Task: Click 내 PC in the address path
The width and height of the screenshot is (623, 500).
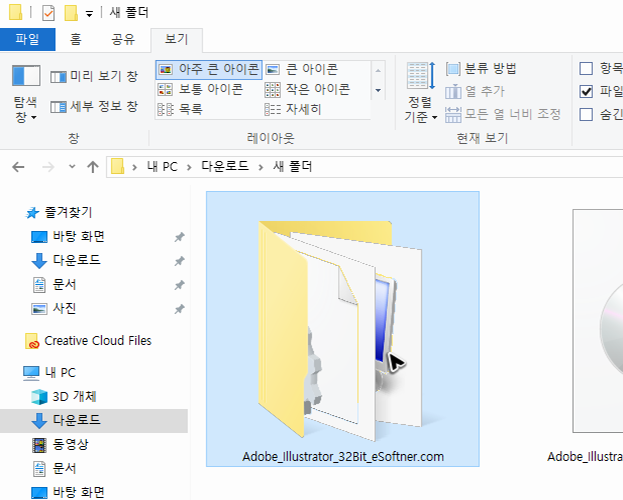Action: (x=162, y=167)
